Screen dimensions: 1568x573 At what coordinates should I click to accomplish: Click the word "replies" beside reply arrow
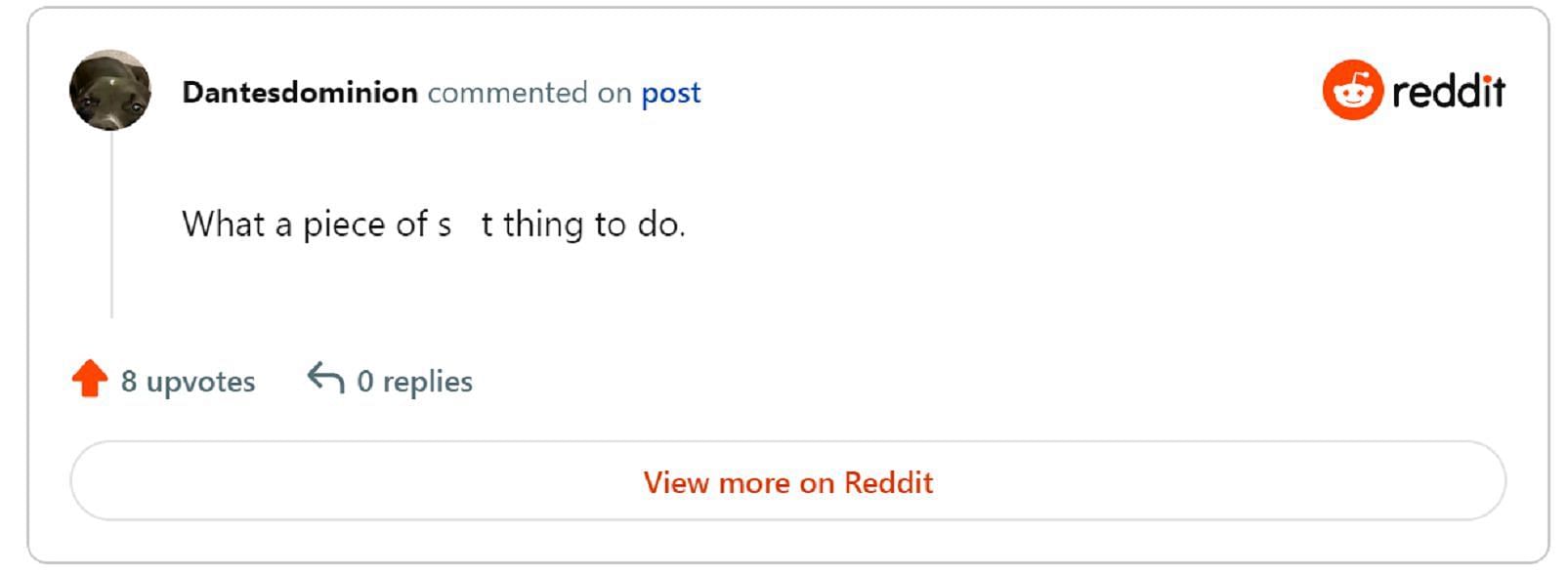[428, 383]
